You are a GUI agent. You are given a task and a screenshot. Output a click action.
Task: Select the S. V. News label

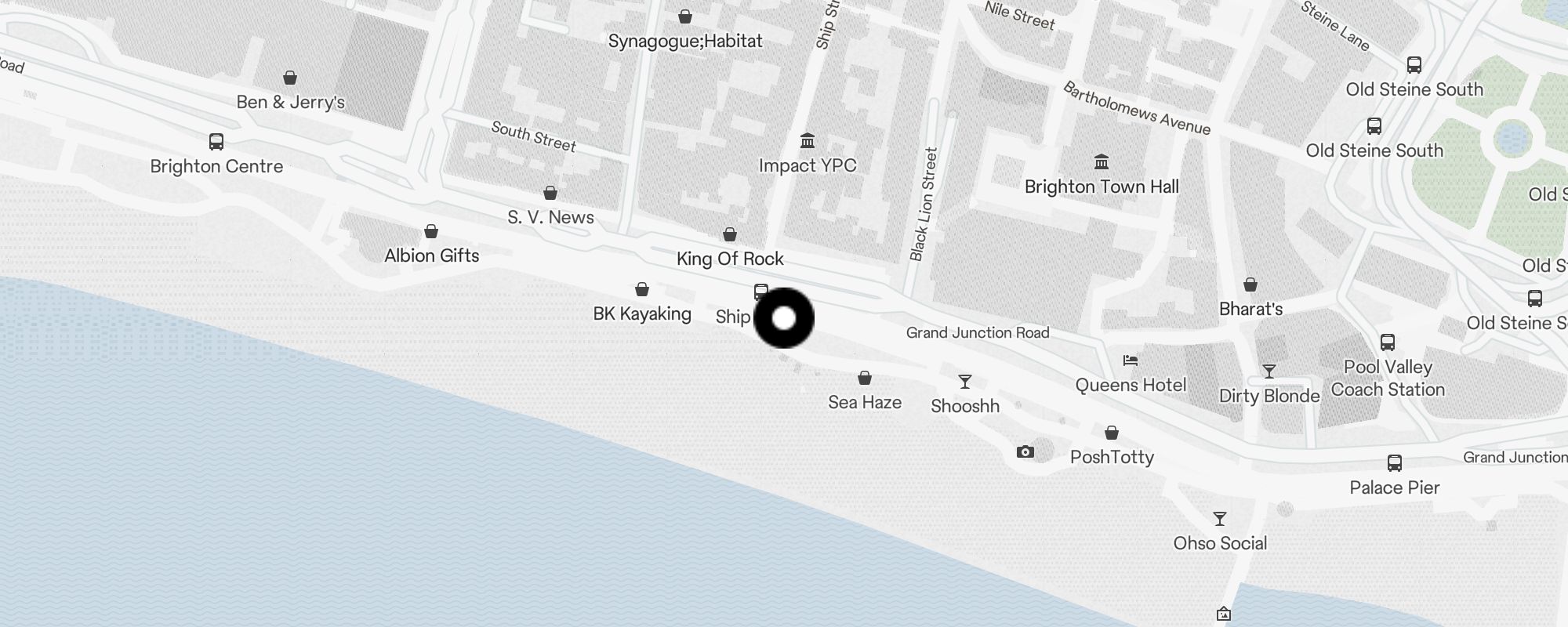pos(550,217)
